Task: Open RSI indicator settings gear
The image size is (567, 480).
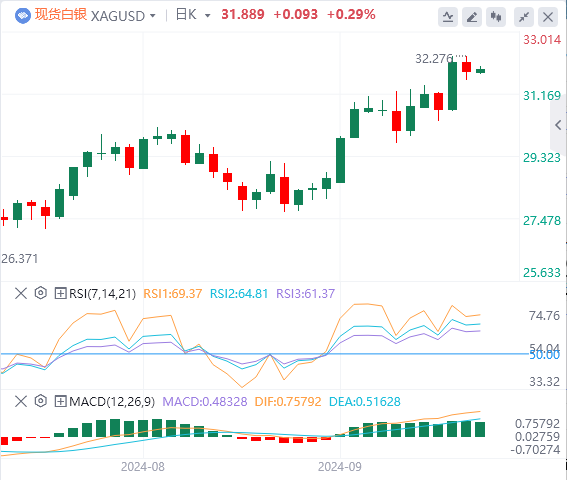Action: 41,293
